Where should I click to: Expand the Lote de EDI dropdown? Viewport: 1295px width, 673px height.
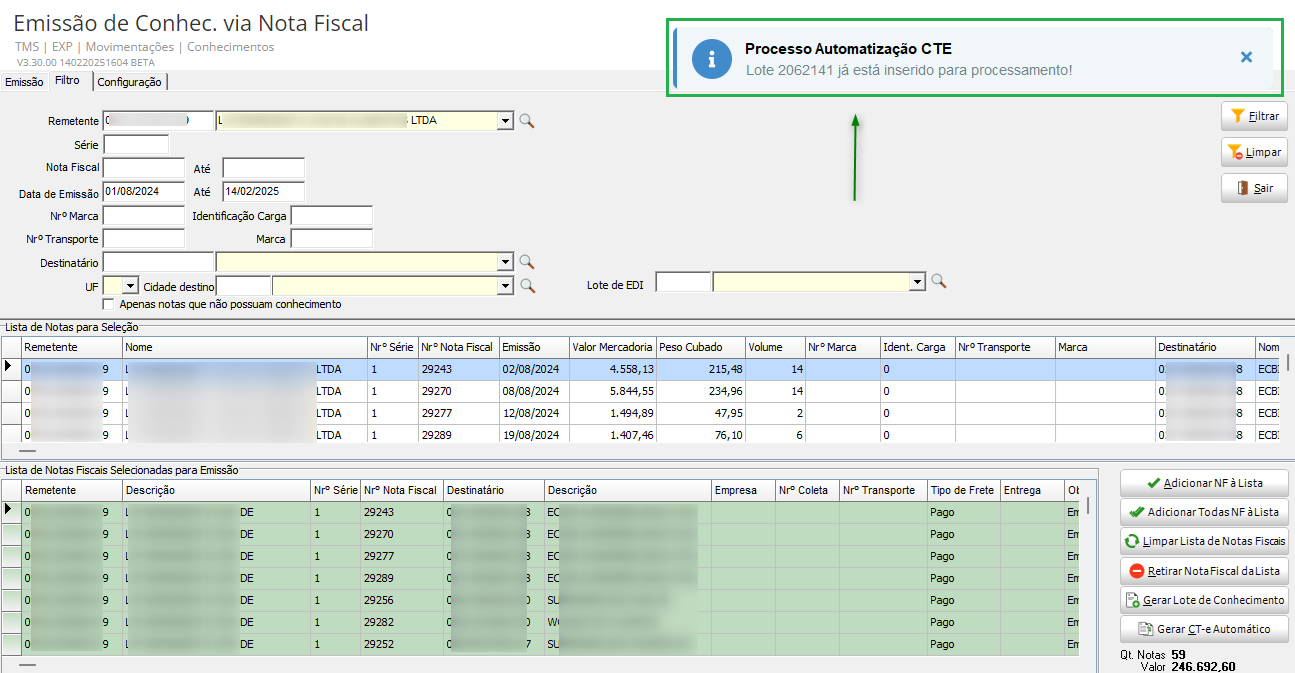pyautogui.click(x=917, y=283)
